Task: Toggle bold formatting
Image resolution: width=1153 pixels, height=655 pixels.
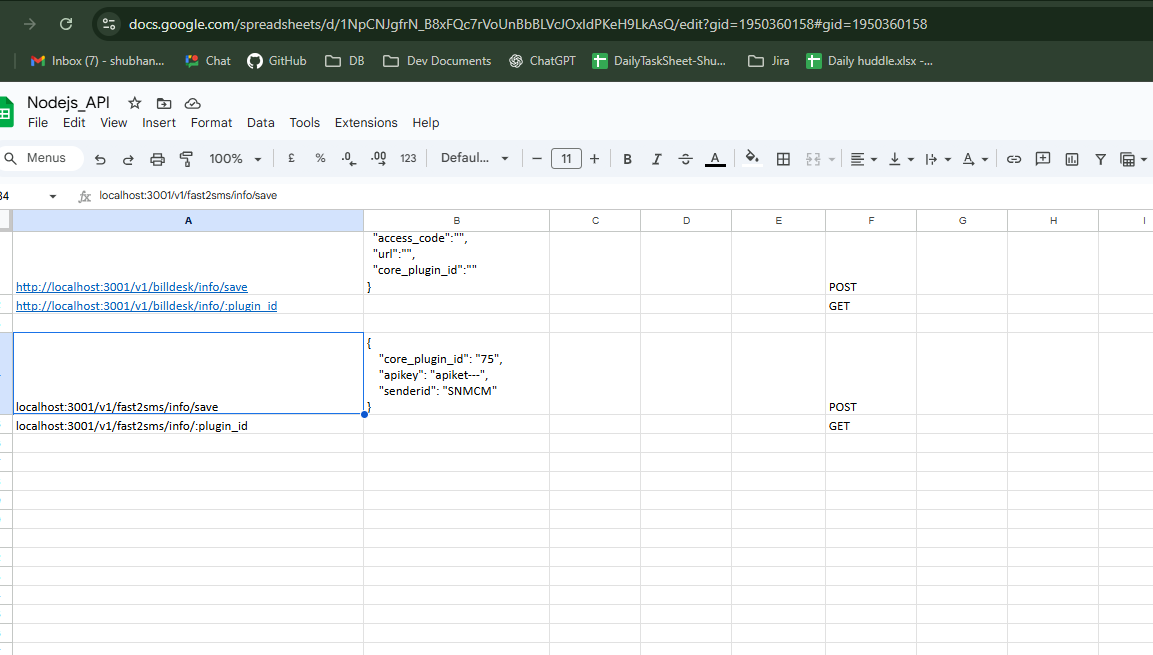Action: (x=627, y=159)
